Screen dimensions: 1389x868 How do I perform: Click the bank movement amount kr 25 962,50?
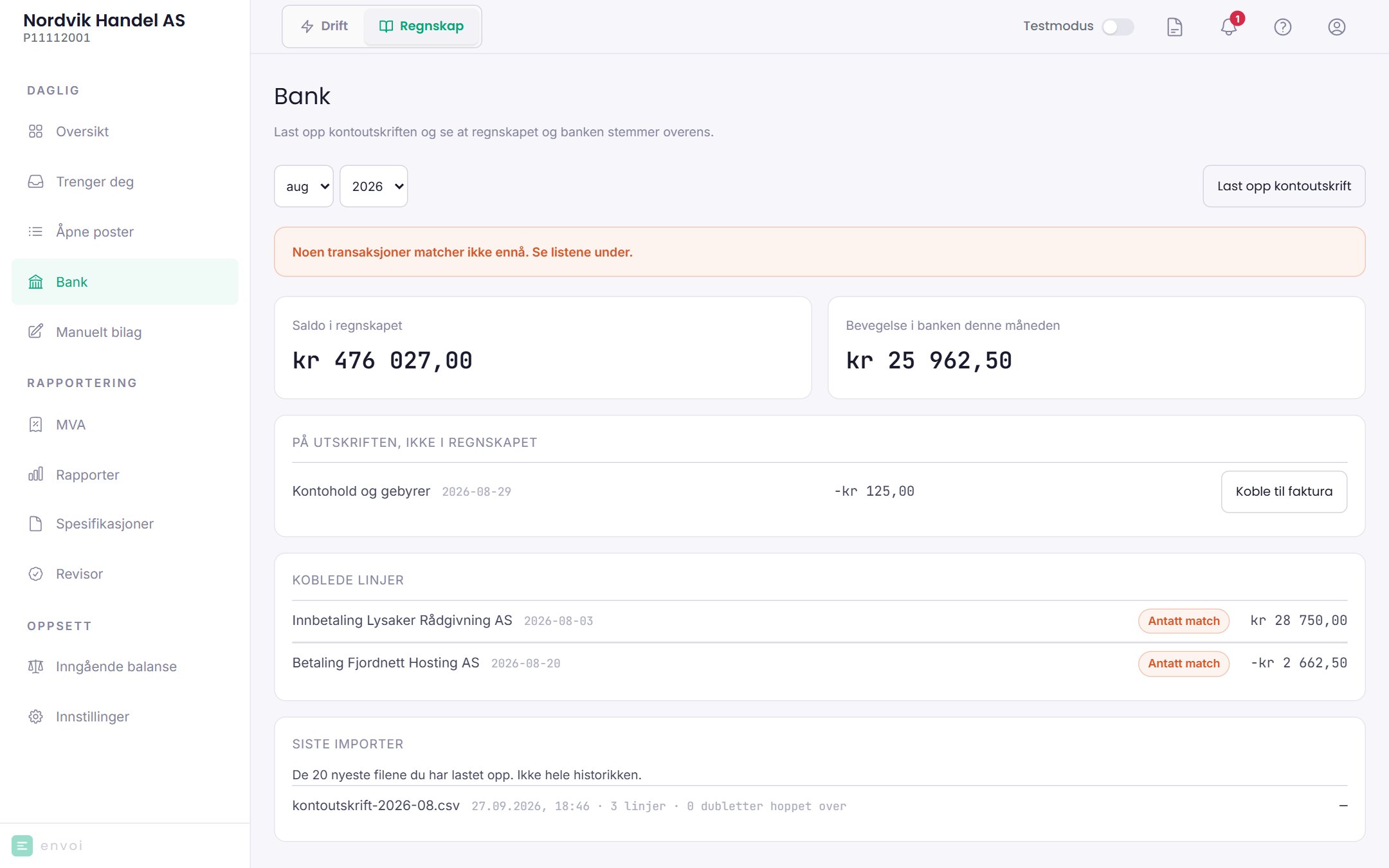929,361
